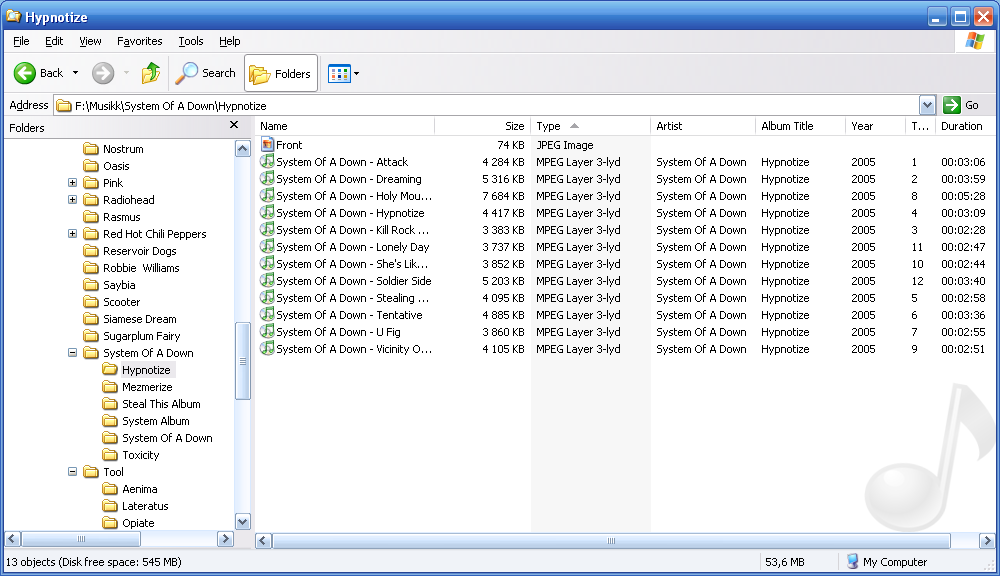This screenshot has width=1000, height=576.
Task: Click the Windows flag logo icon
Action: pyautogui.click(x=974, y=41)
